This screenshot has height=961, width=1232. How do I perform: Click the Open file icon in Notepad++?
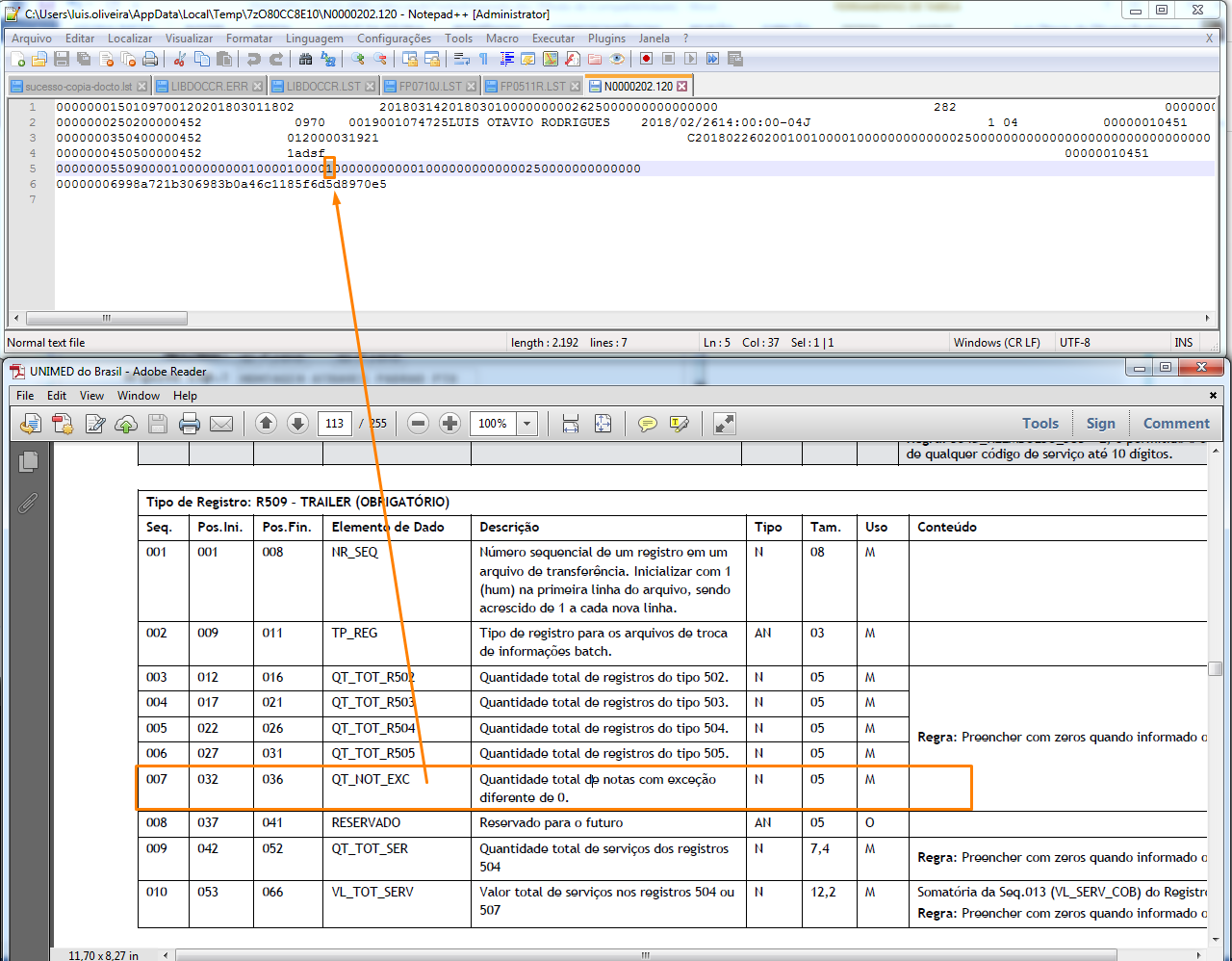39,59
